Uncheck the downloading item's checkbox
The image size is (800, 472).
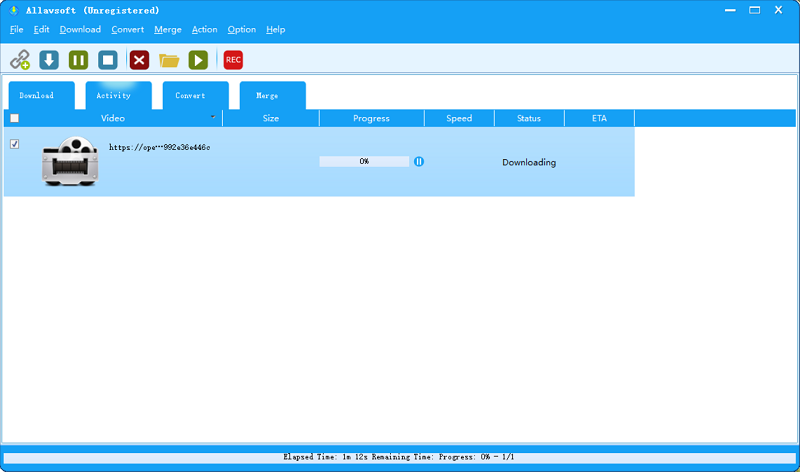click(15, 144)
